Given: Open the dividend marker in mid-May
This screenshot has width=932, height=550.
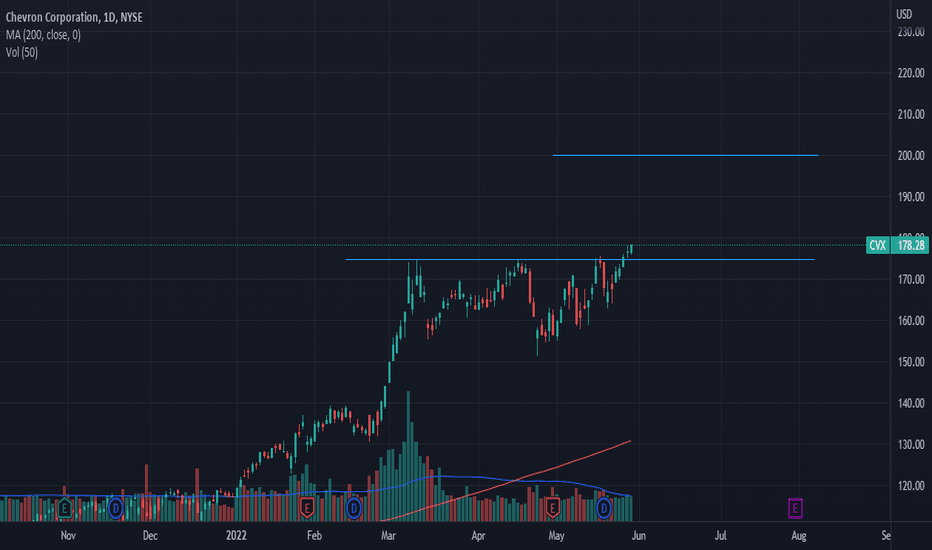Looking at the screenshot, I should [604, 508].
